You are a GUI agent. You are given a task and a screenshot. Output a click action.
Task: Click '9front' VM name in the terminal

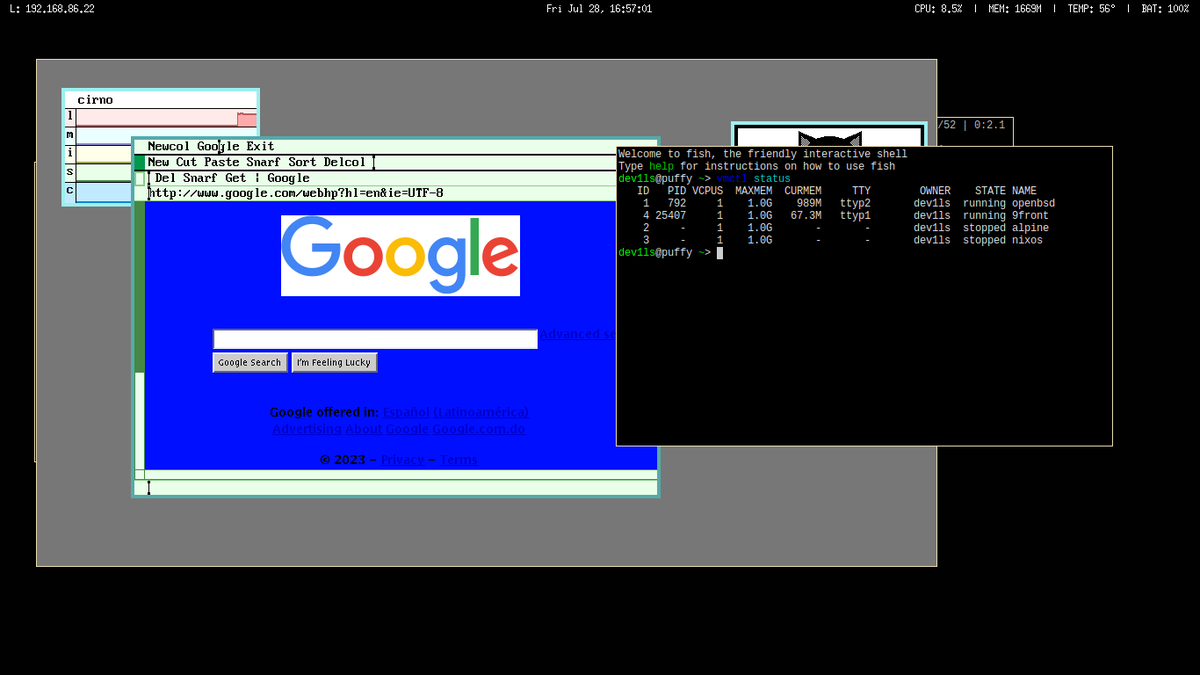pos(1030,215)
